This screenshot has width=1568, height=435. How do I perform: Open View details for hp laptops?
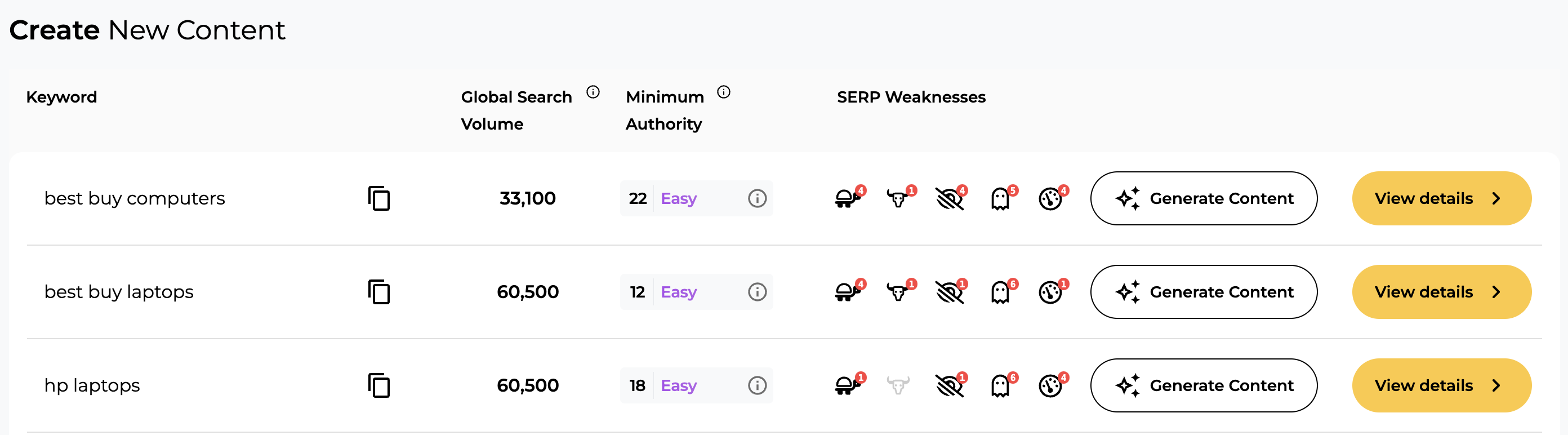tap(1441, 385)
